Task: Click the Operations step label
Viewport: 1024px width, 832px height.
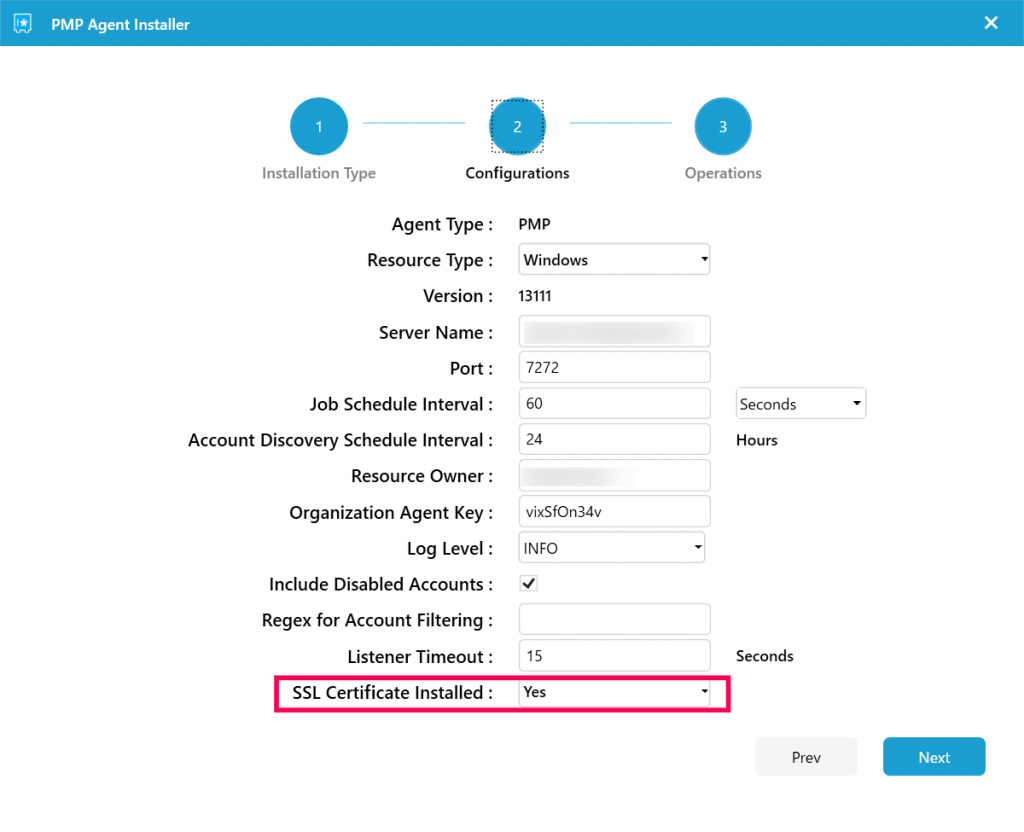Action: click(x=723, y=173)
